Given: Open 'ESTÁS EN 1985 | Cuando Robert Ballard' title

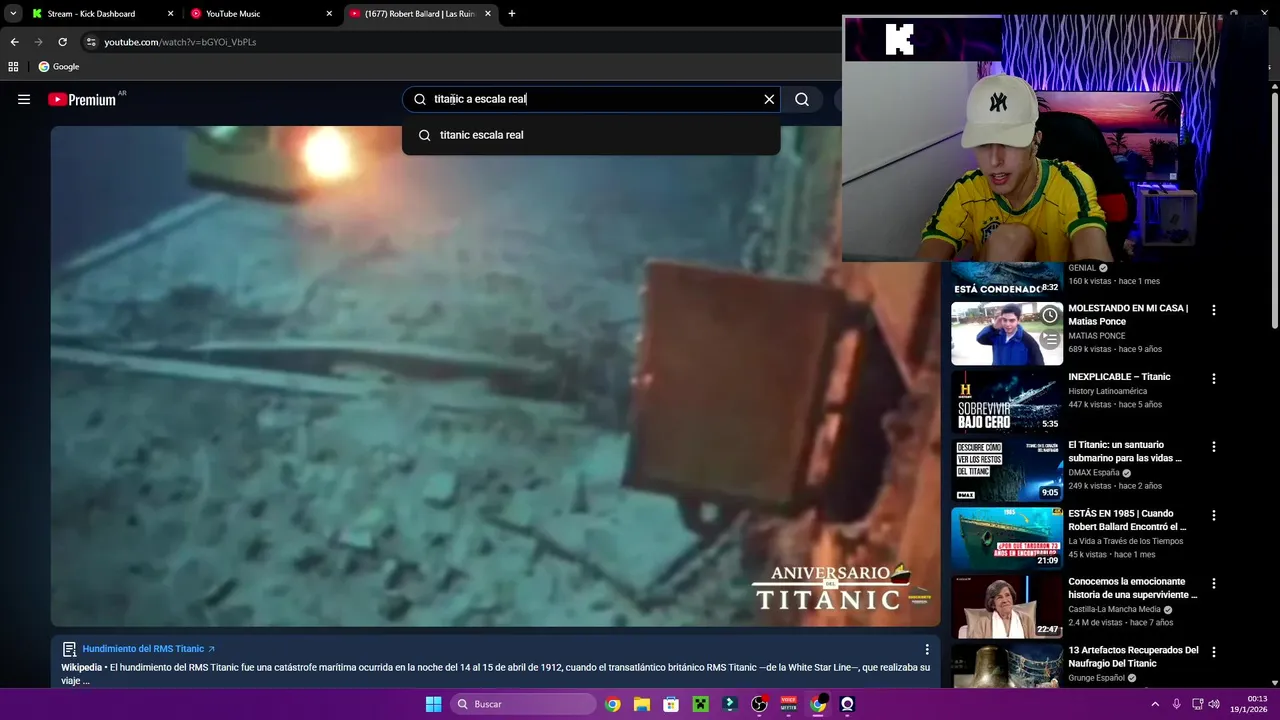Looking at the screenshot, I should [x=1127, y=520].
